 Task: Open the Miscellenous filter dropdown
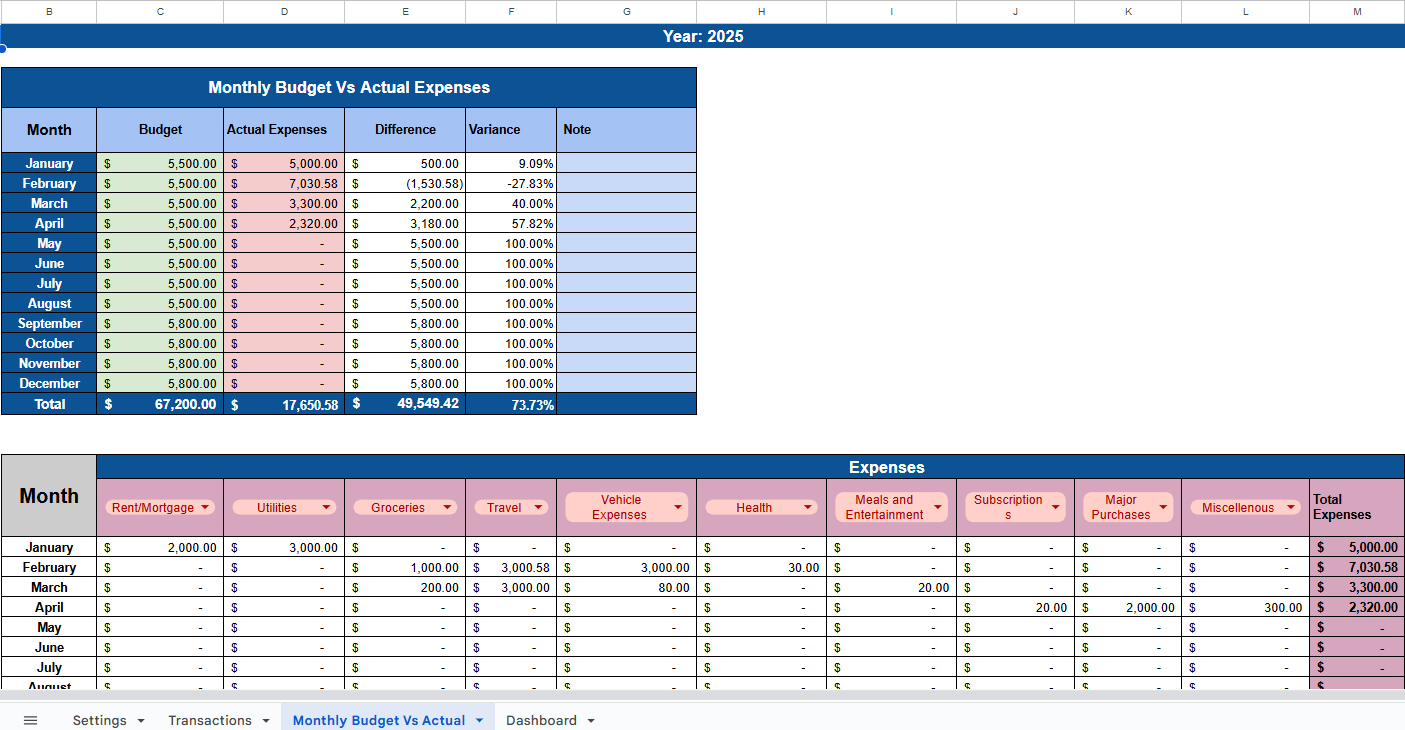coord(1291,507)
